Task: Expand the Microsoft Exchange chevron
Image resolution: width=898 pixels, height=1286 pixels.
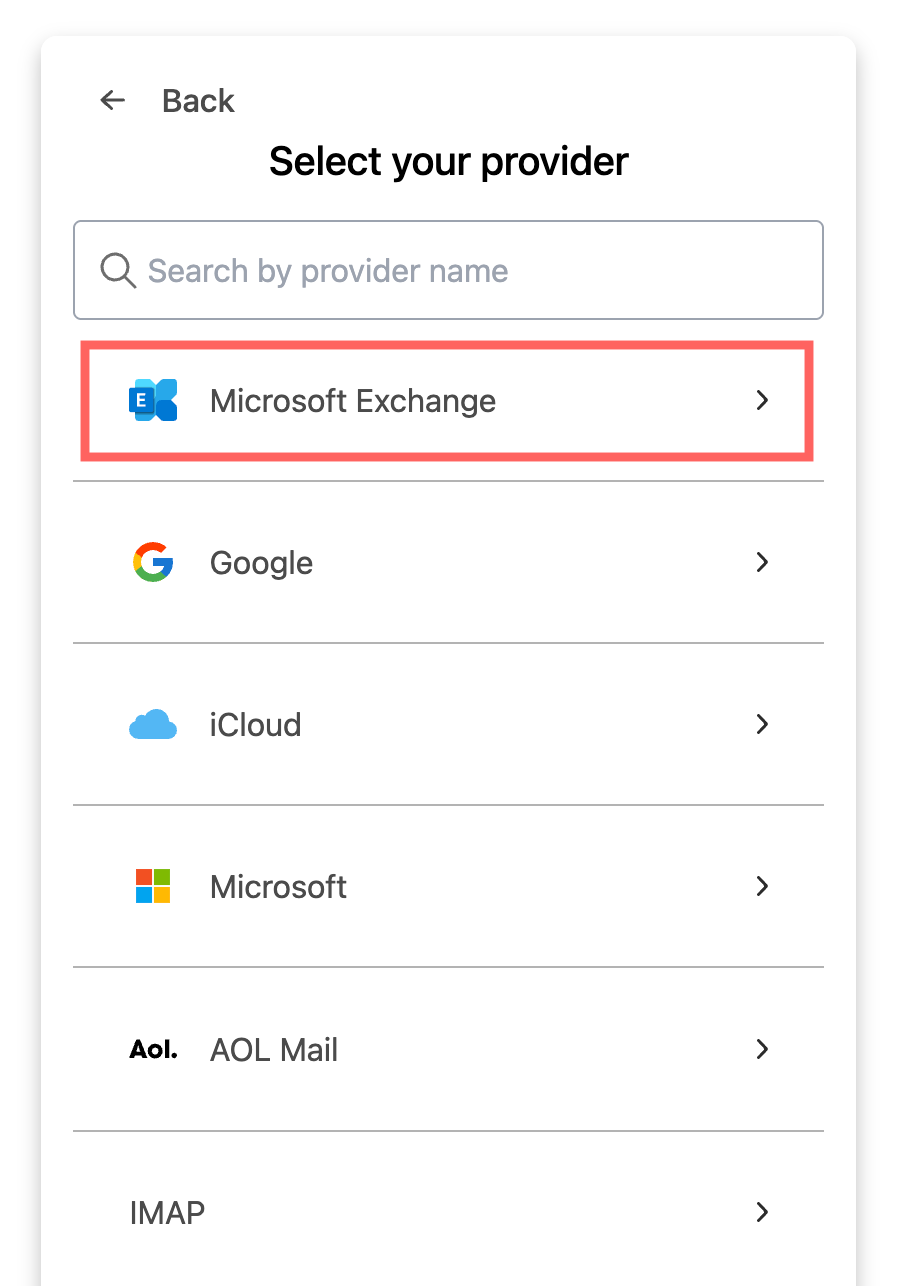Action: [762, 400]
